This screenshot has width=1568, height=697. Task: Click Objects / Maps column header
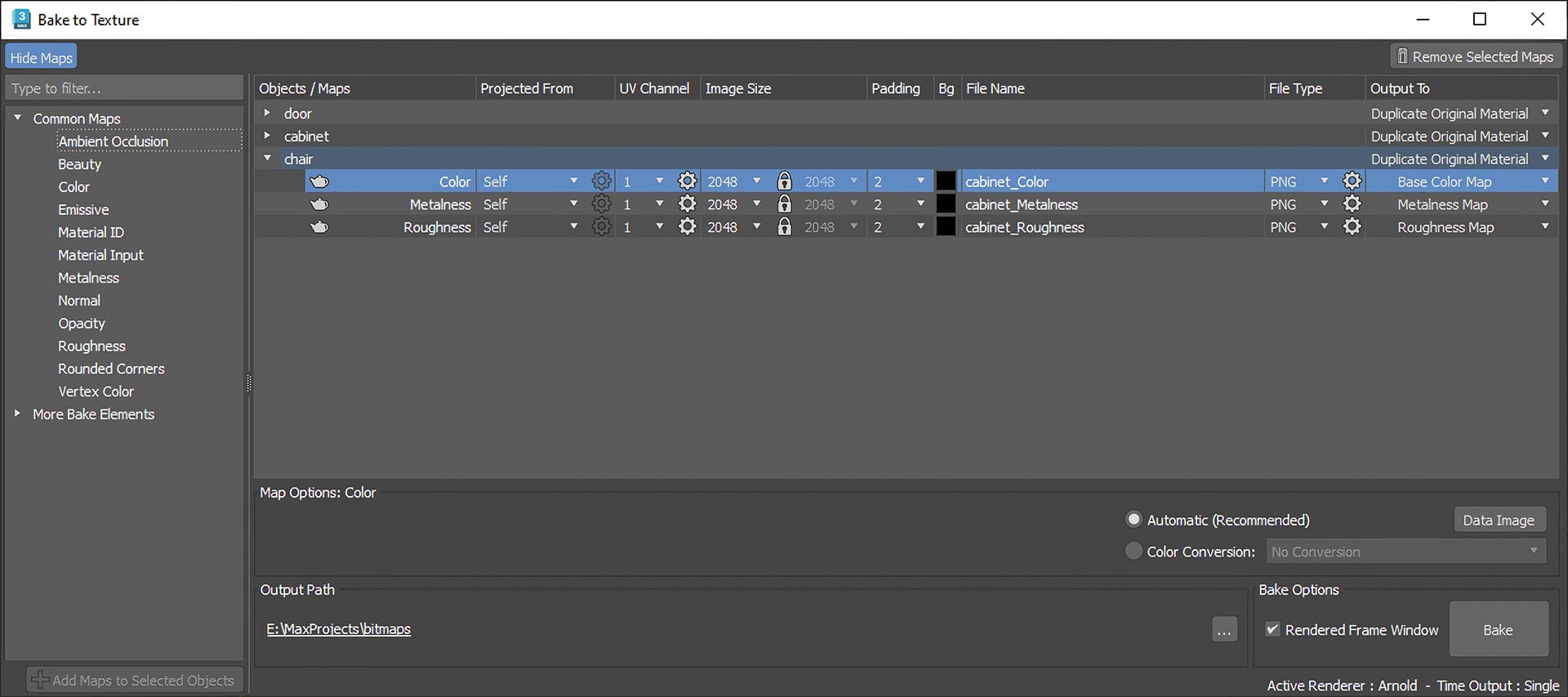point(364,88)
